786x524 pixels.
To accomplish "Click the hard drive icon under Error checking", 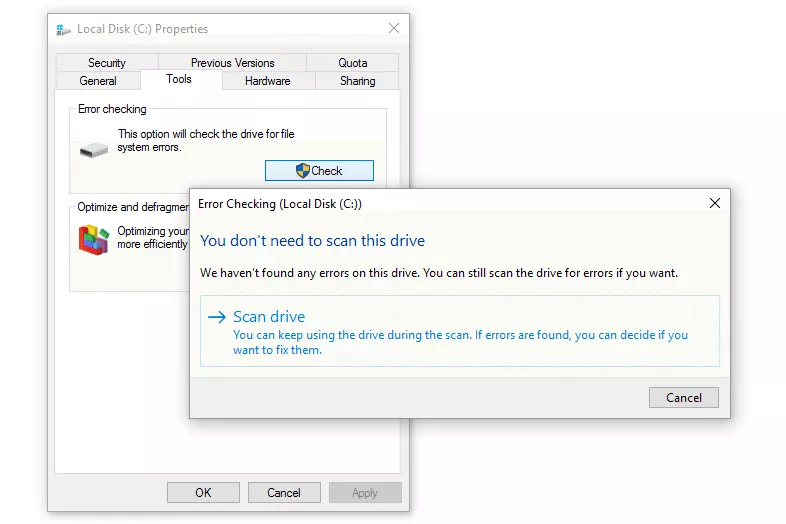I will click(94, 149).
